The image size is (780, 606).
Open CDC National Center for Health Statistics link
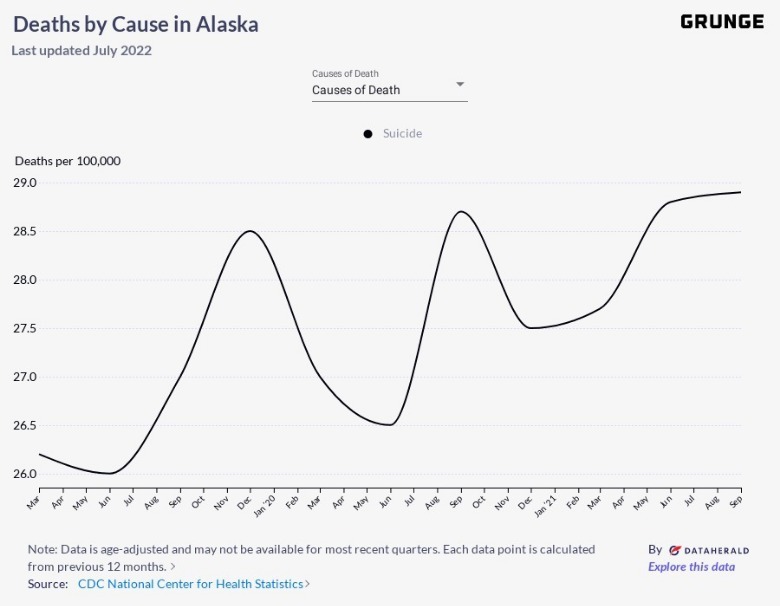pos(190,583)
